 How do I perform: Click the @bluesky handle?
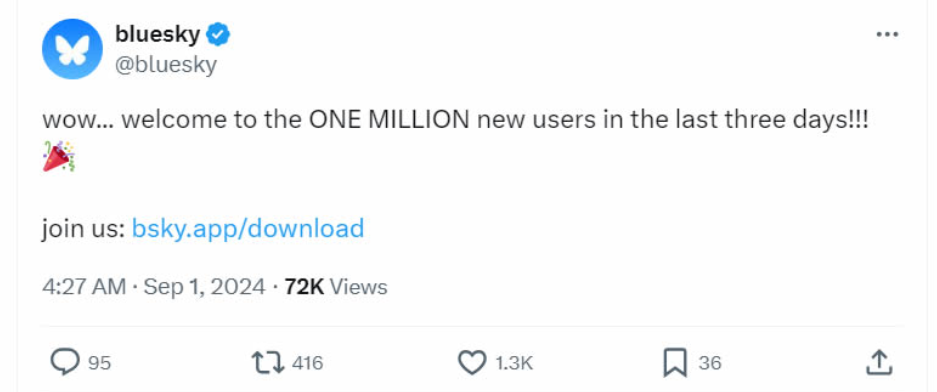click(166, 65)
